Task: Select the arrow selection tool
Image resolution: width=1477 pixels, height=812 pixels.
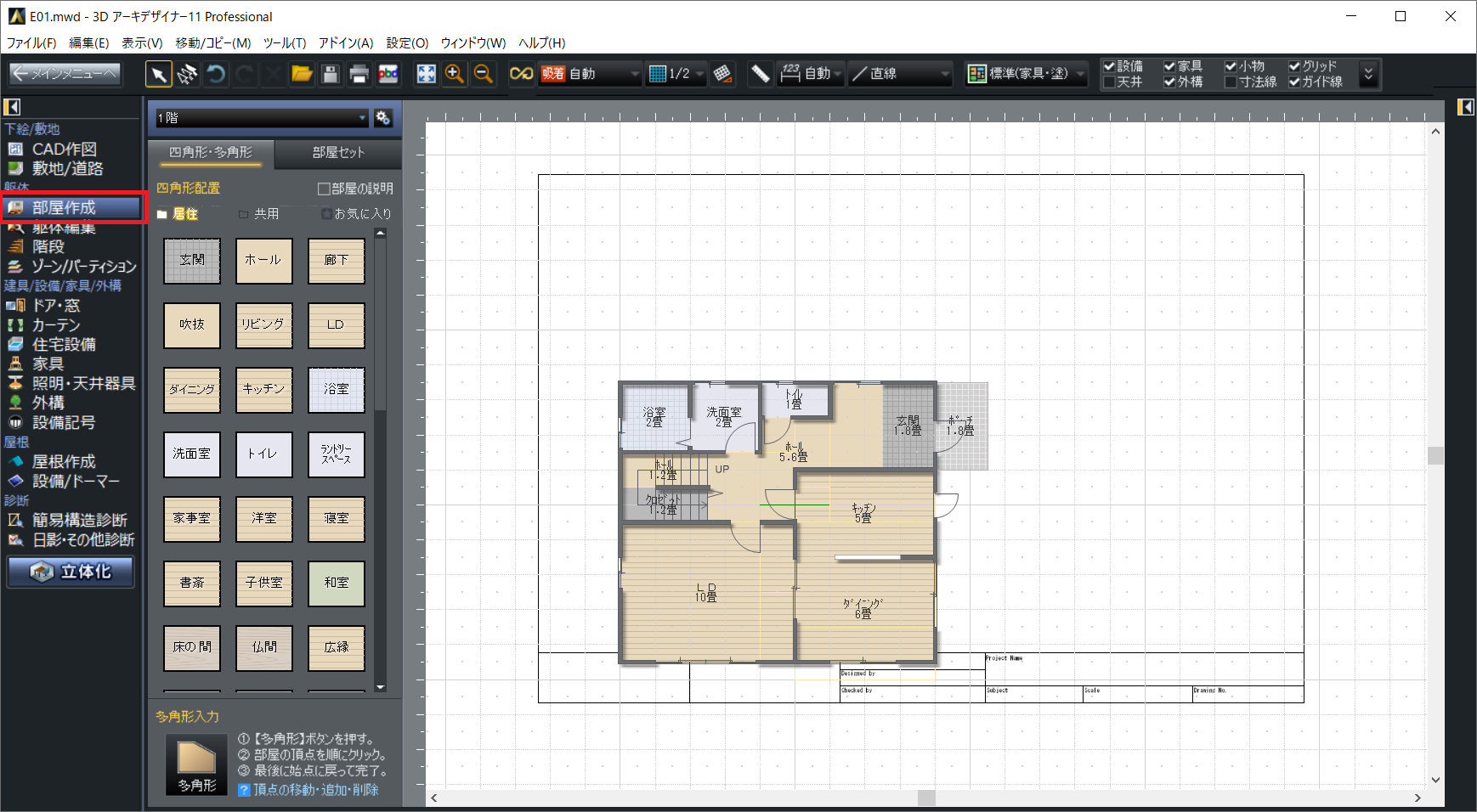Action: pyautogui.click(x=158, y=75)
